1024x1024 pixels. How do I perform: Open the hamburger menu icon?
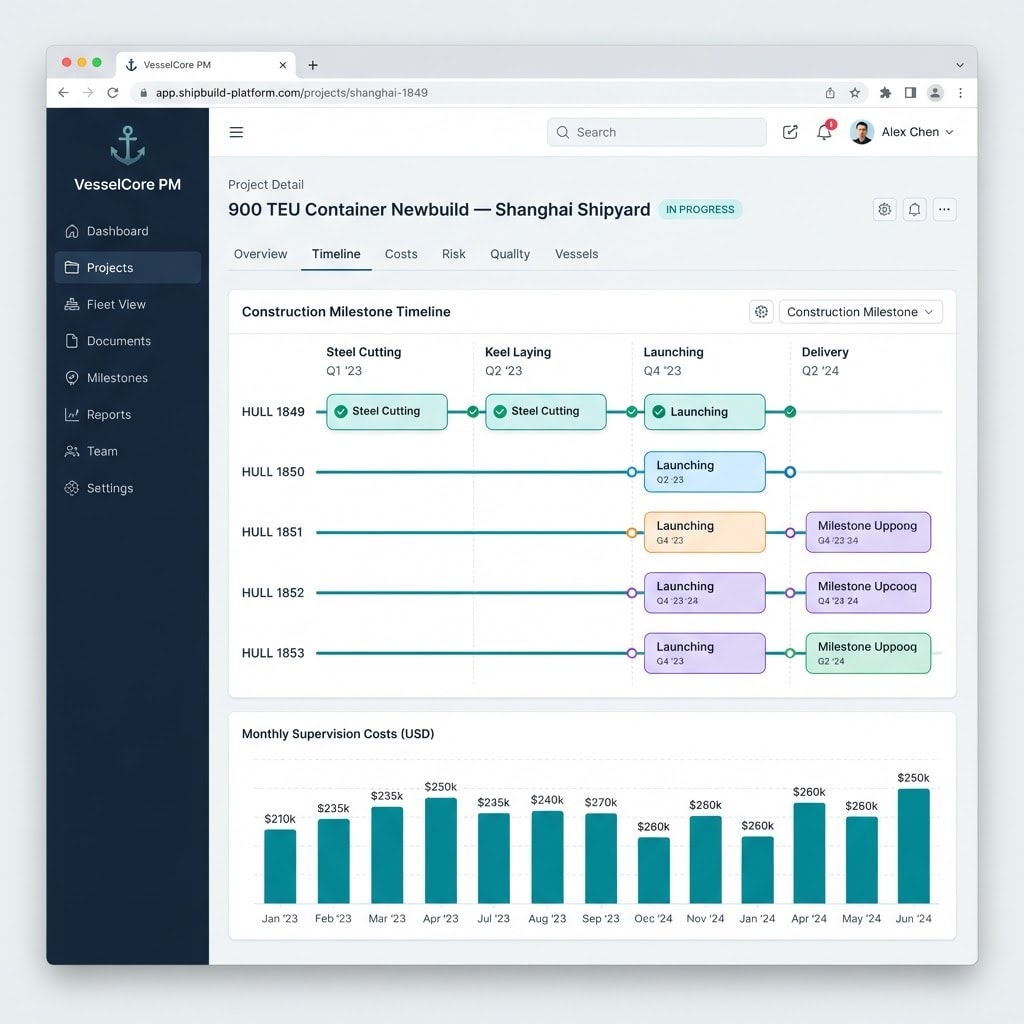point(236,132)
